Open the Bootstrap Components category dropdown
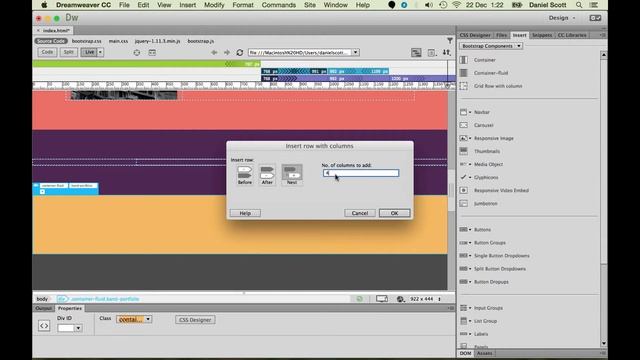The image size is (640, 360). coord(491,46)
